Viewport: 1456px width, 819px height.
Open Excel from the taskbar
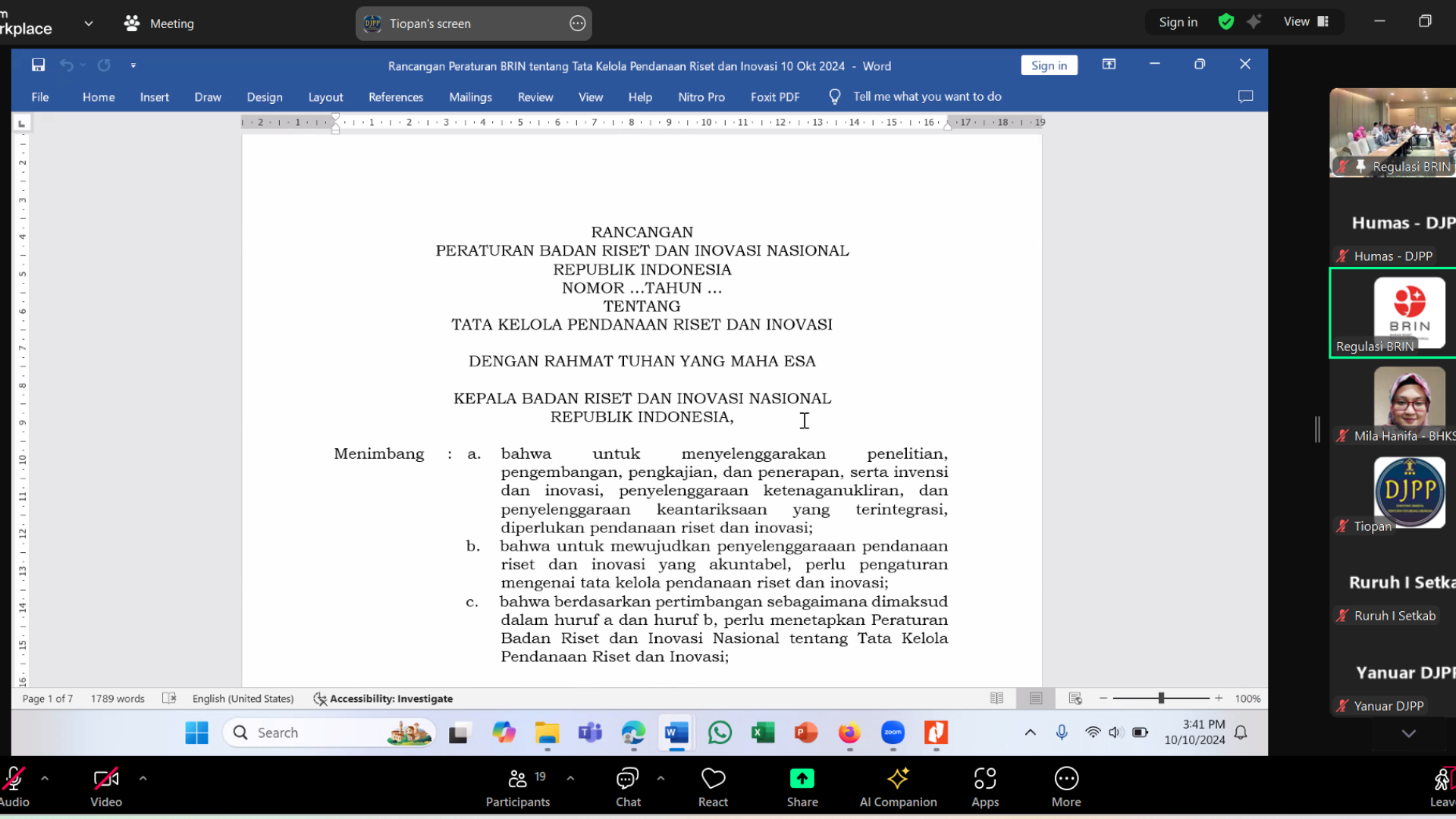coord(763,733)
